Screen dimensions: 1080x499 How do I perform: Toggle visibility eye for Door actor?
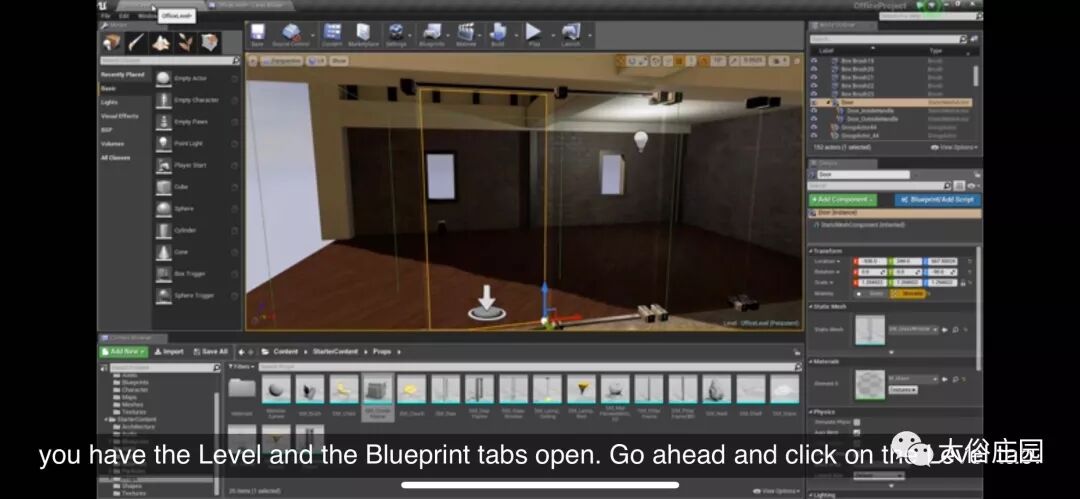tap(814, 103)
